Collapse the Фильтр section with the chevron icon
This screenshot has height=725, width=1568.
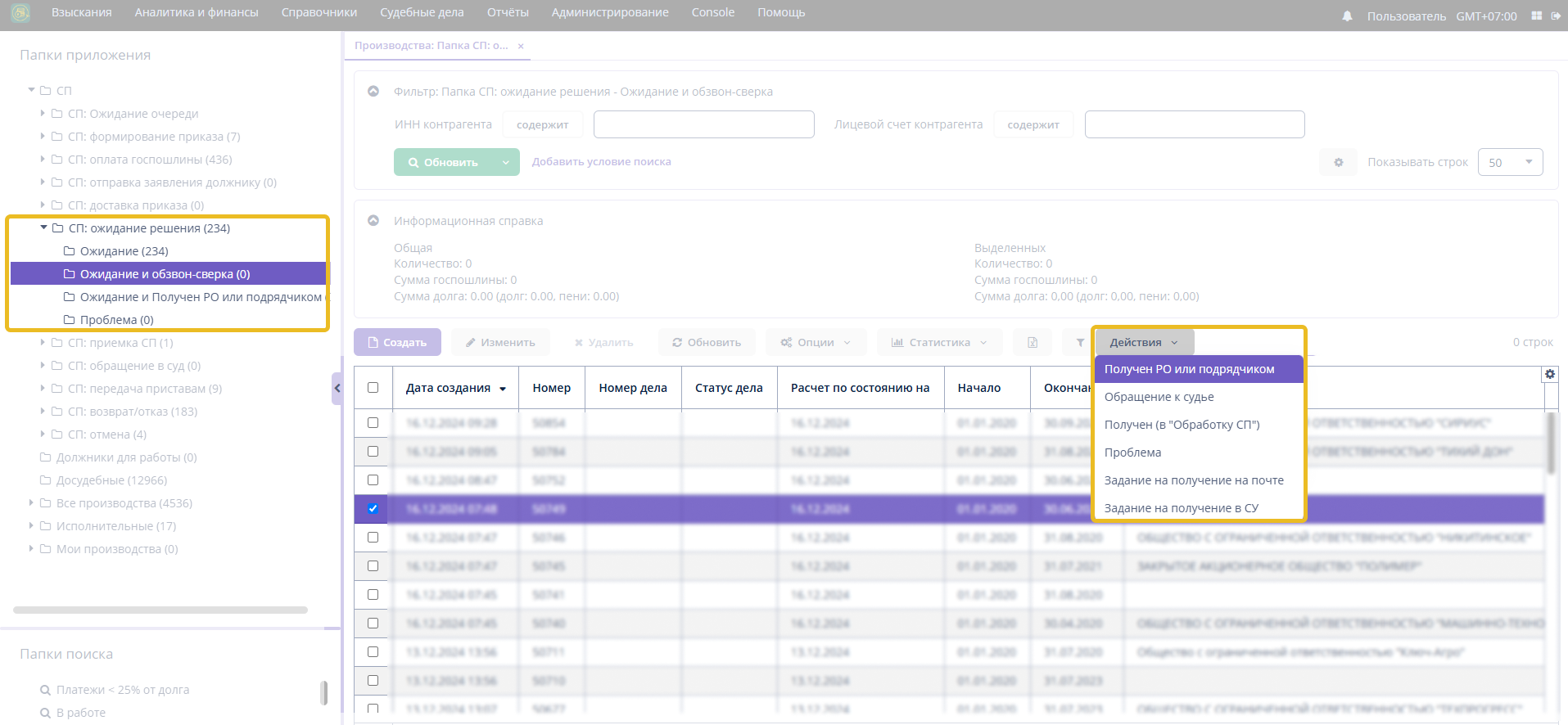click(x=373, y=92)
